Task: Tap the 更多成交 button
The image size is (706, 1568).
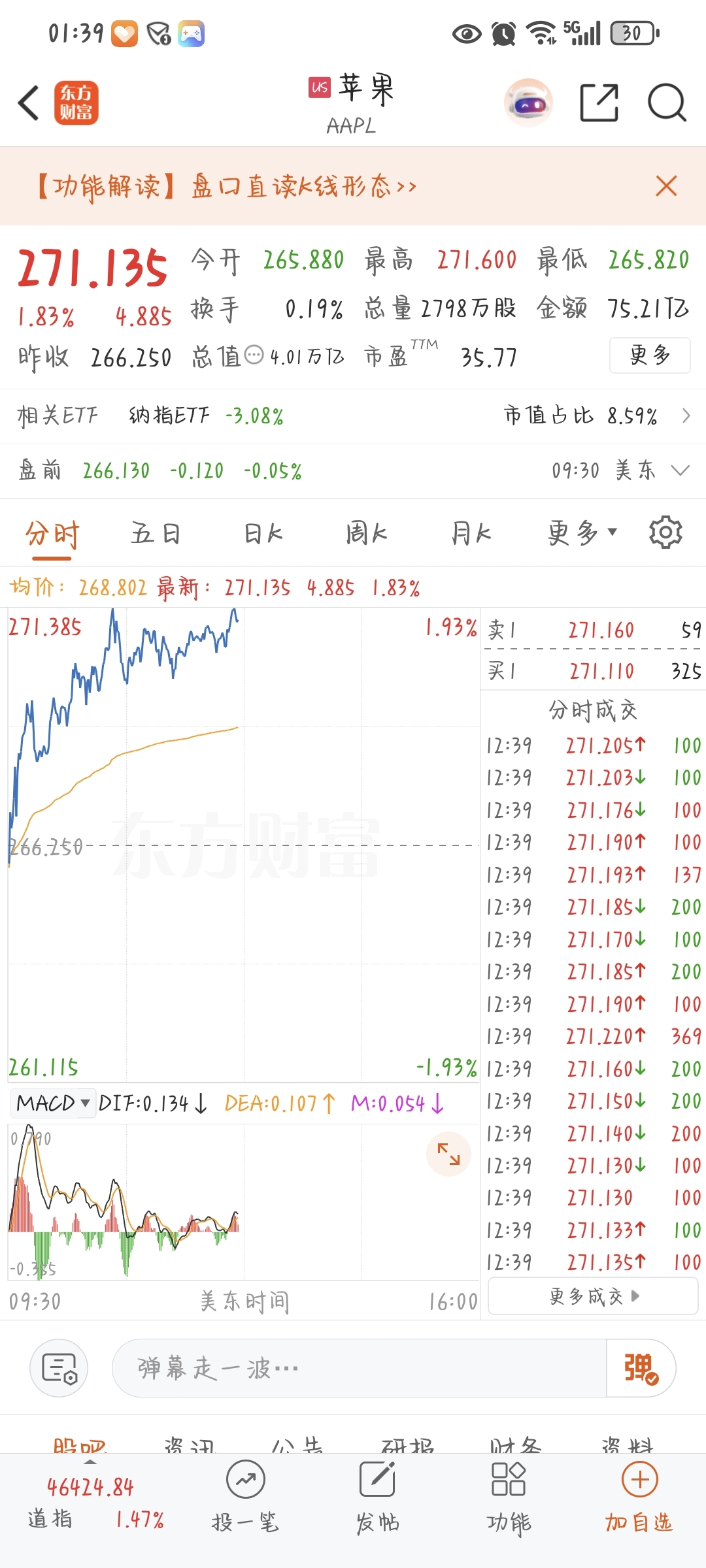Action: 594,1296
